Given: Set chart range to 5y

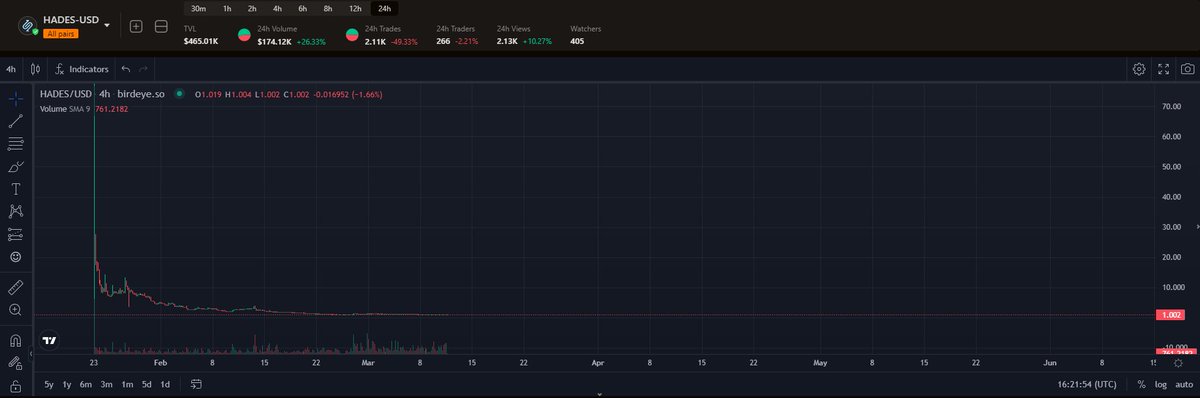Looking at the screenshot, I should pos(49,384).
